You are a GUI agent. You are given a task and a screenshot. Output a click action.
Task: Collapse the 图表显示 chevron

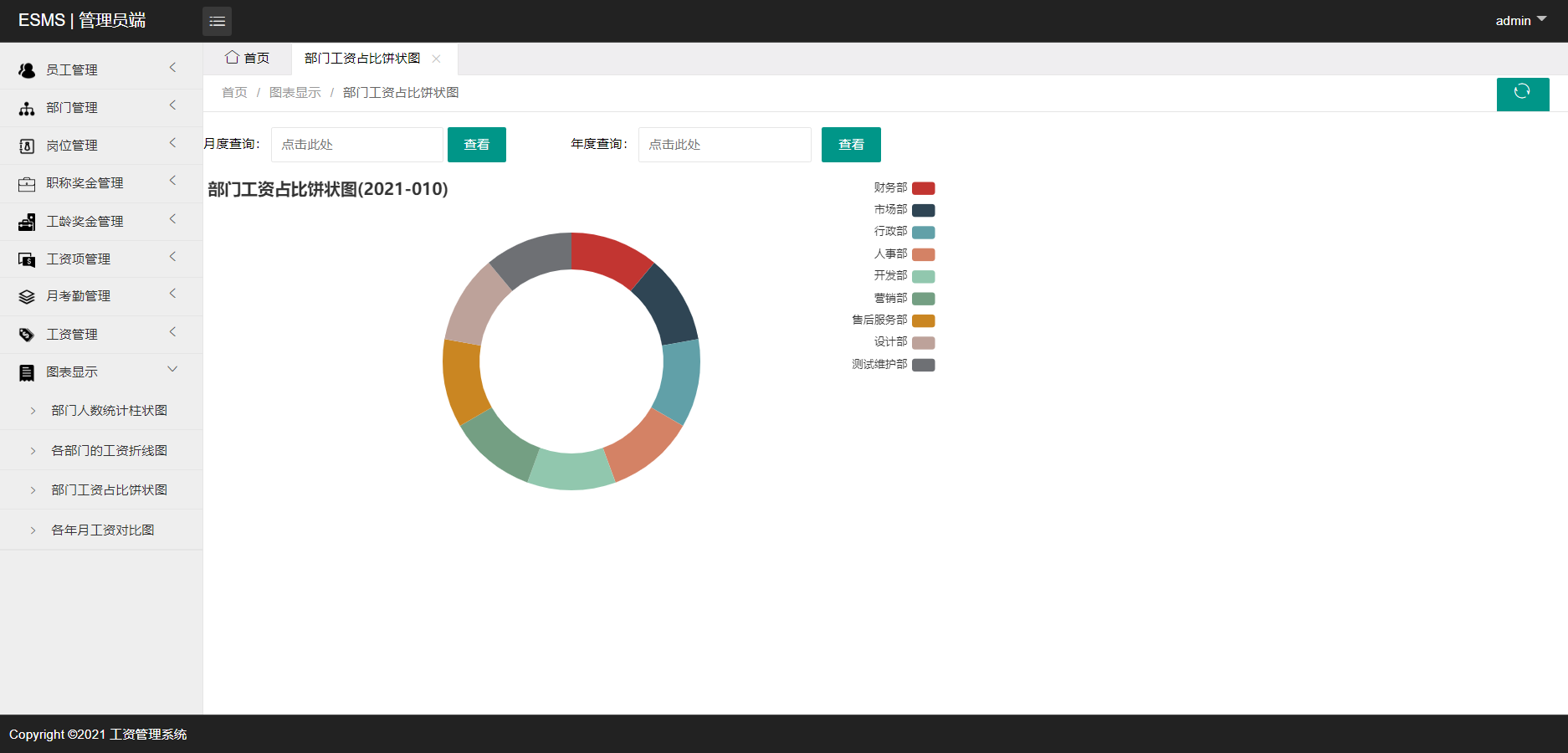coord(173,369)
